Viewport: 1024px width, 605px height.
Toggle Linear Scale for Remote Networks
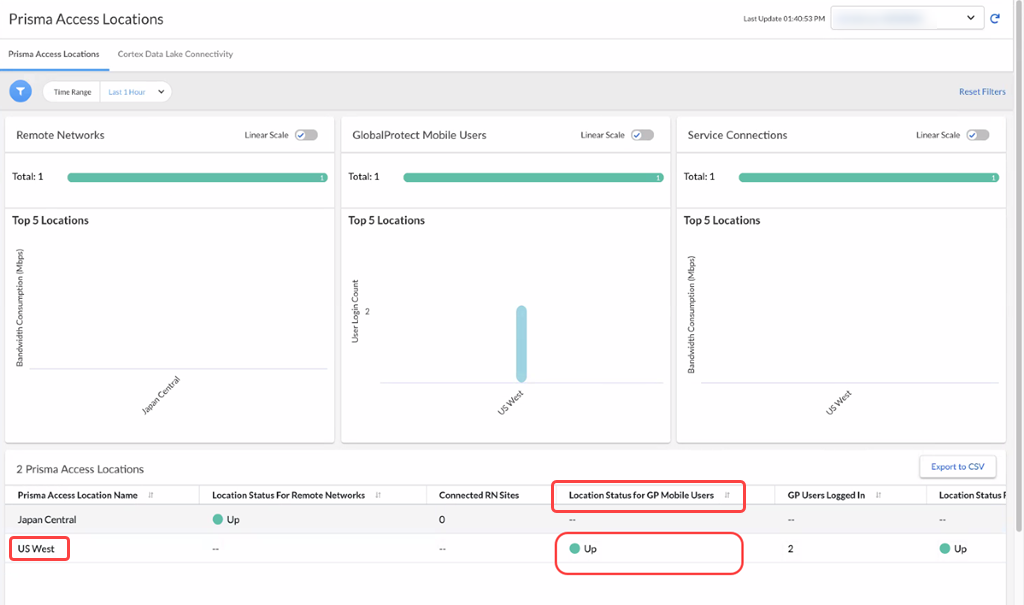tap(306, 135)
